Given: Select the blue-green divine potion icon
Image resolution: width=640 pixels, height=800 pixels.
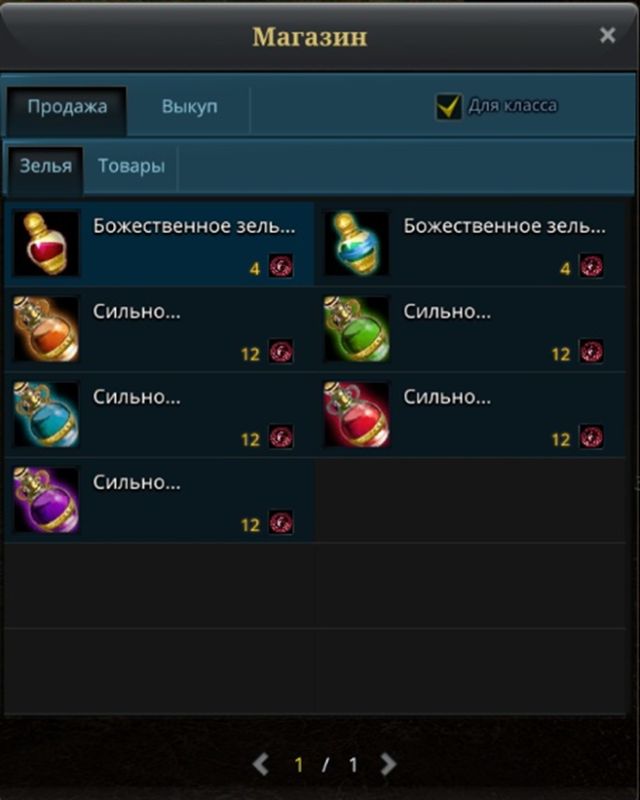Looking at the screenshot, I should (x=356, y=243).
